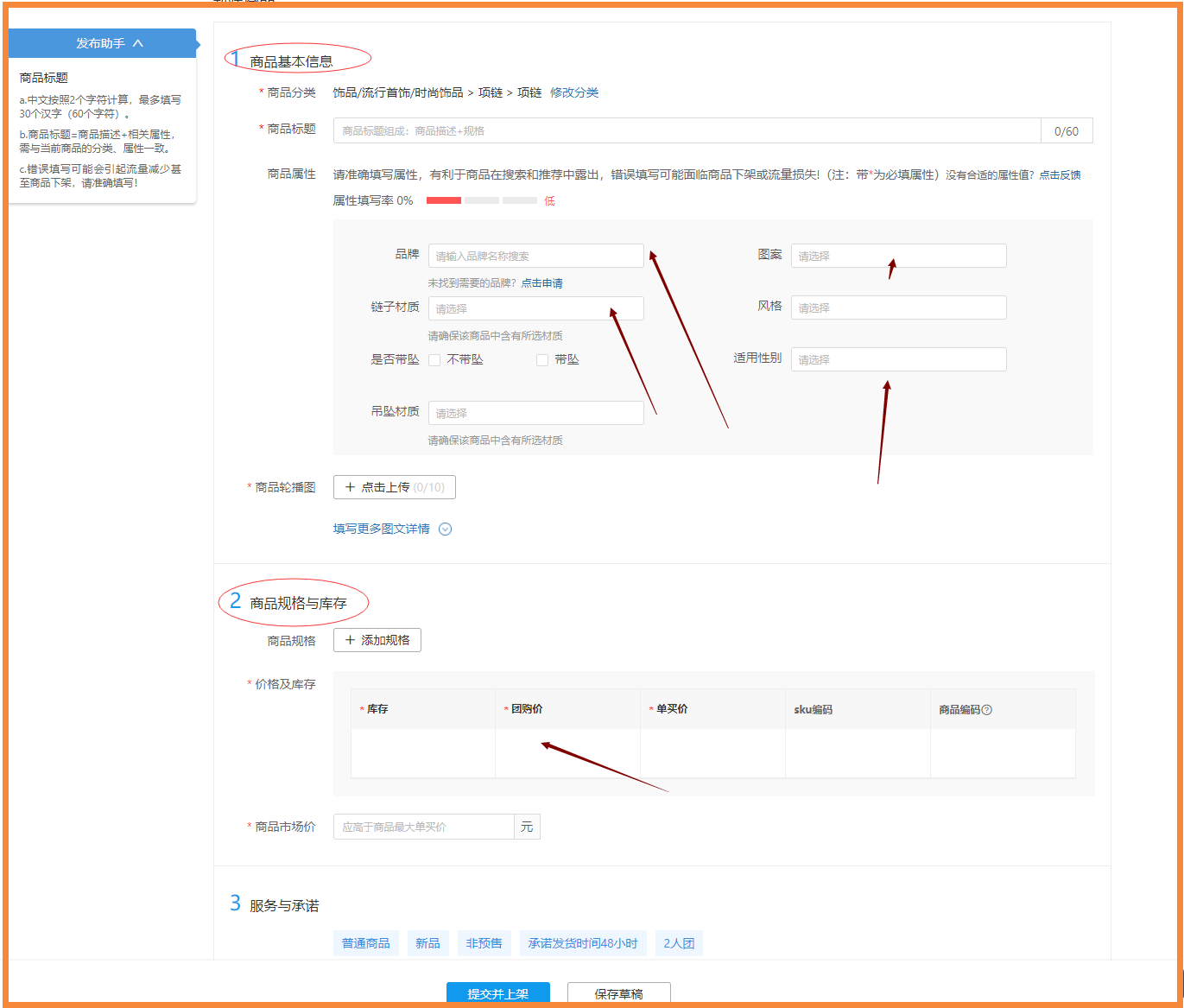Select the 新品 tag
The height and width of the screenshot is (1008, 1184).
point(428,943)
